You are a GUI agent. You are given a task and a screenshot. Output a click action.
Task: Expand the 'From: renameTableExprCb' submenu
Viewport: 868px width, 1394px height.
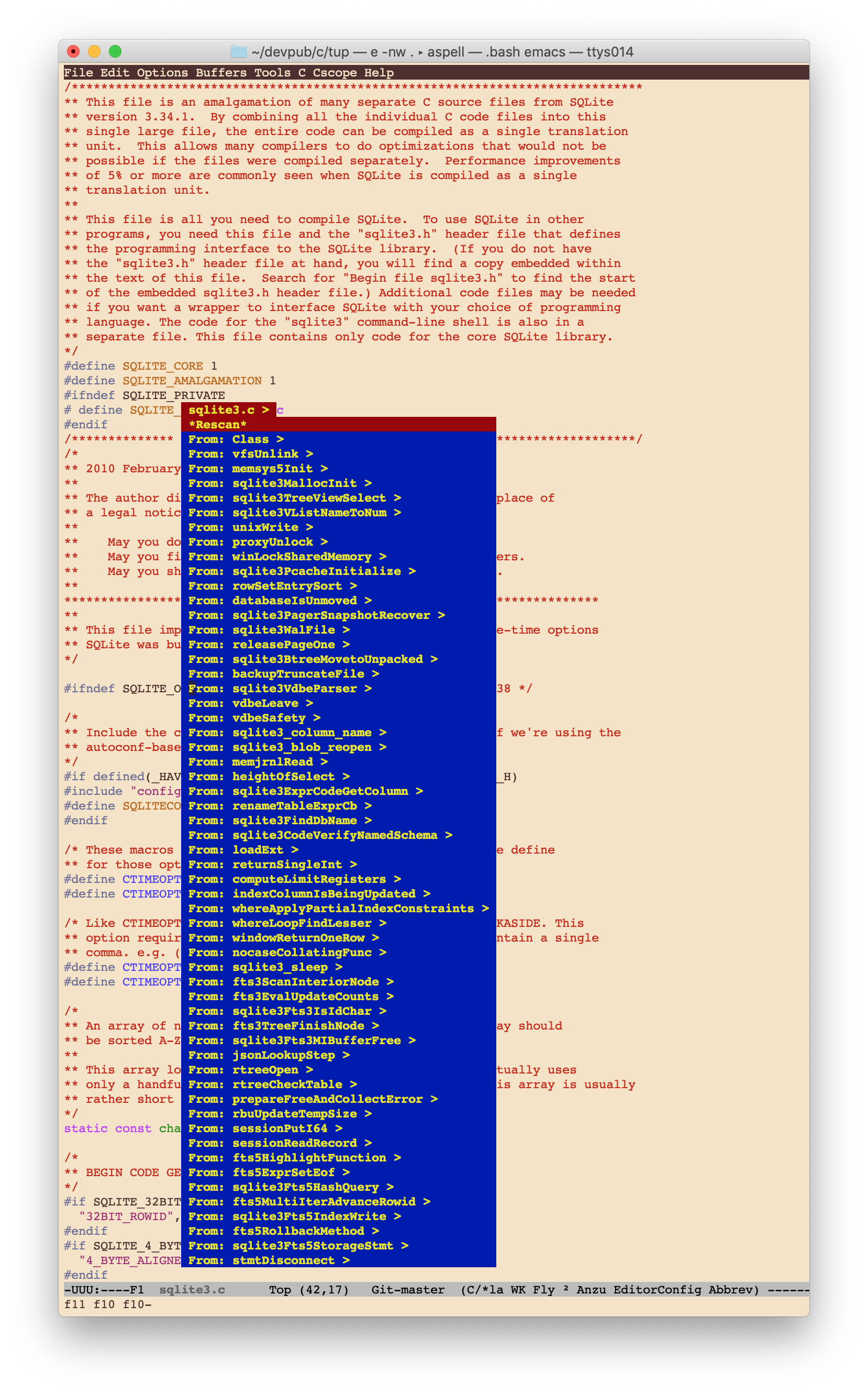(339, 805)
